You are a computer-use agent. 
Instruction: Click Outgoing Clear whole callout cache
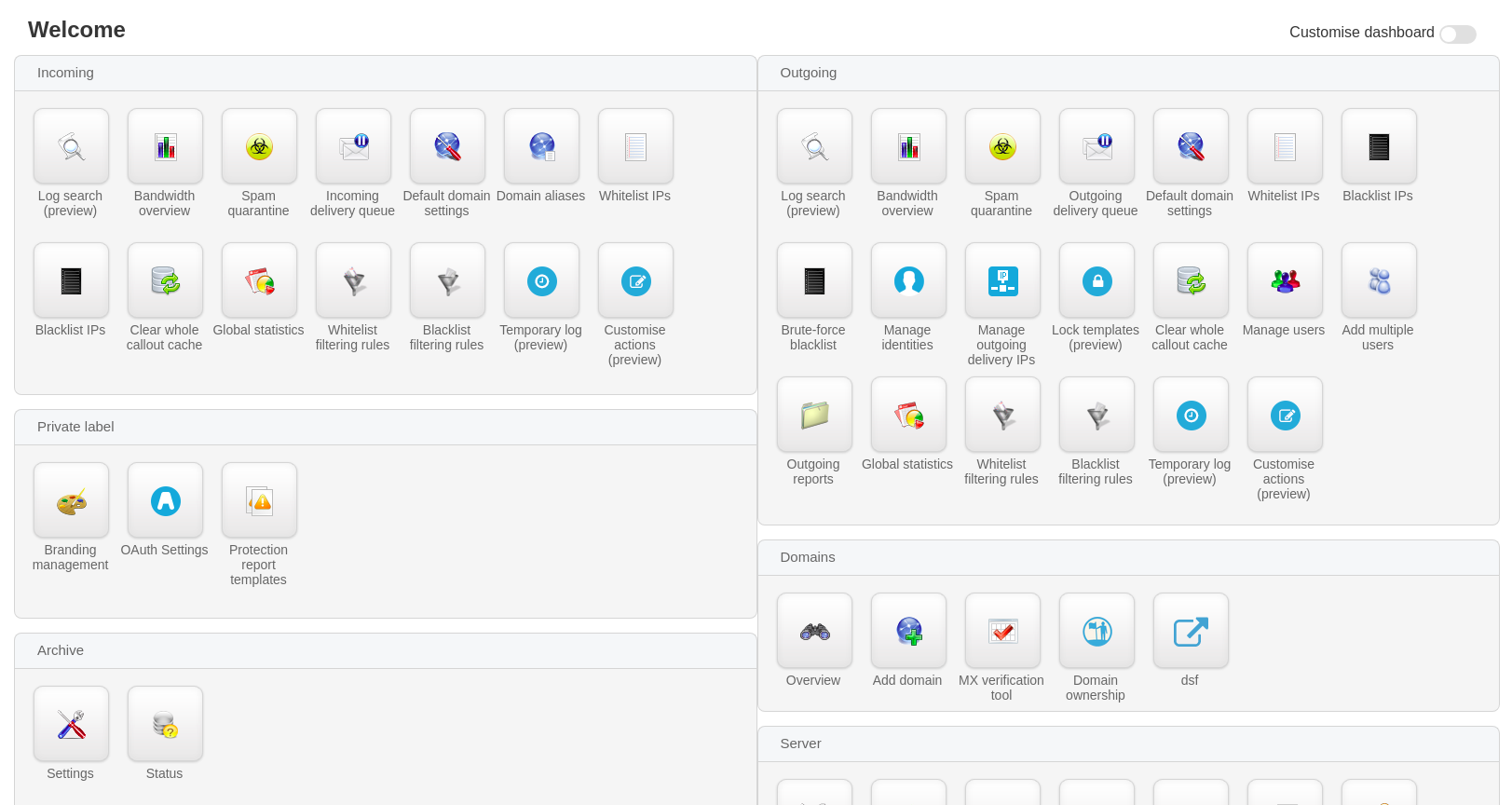point(1191,280)
